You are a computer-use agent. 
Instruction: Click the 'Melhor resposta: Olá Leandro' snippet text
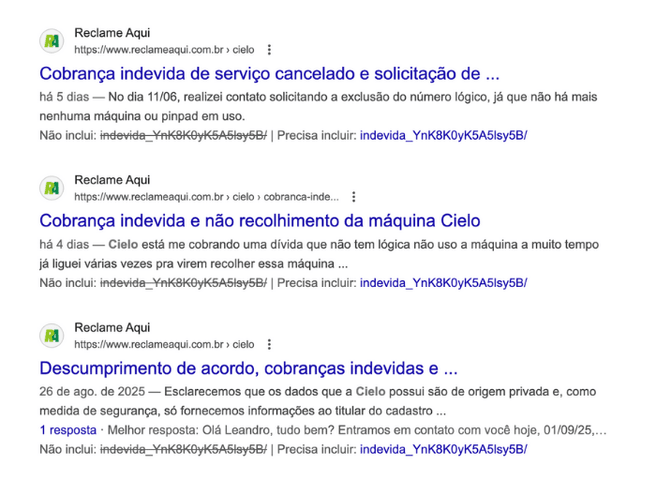point(357,430)
